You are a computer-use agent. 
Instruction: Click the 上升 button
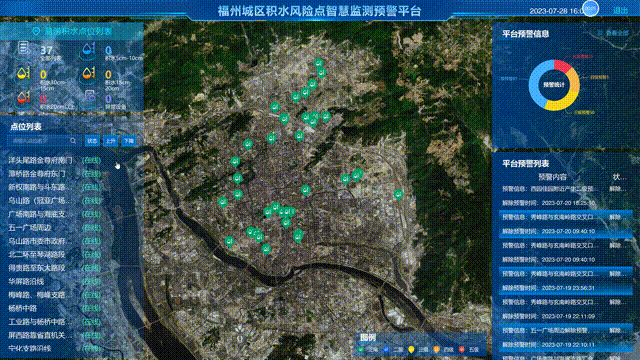click(110, 141)
